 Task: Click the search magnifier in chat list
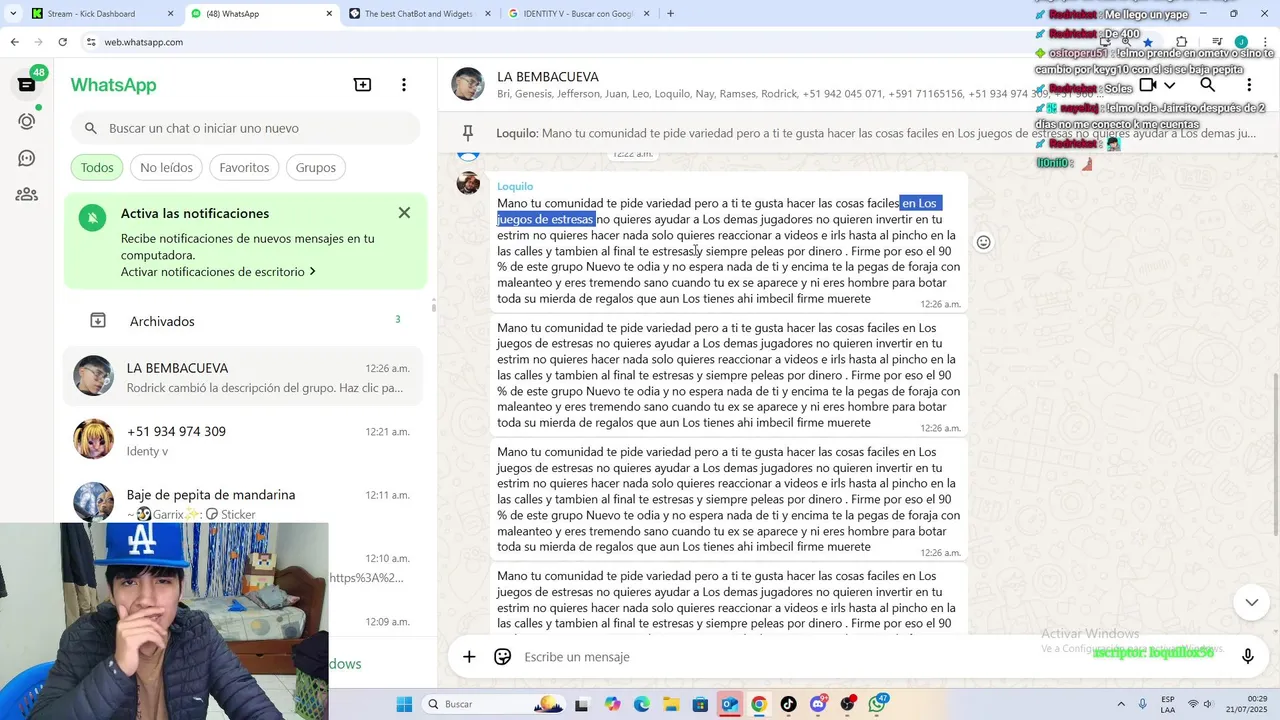[91, 128]
